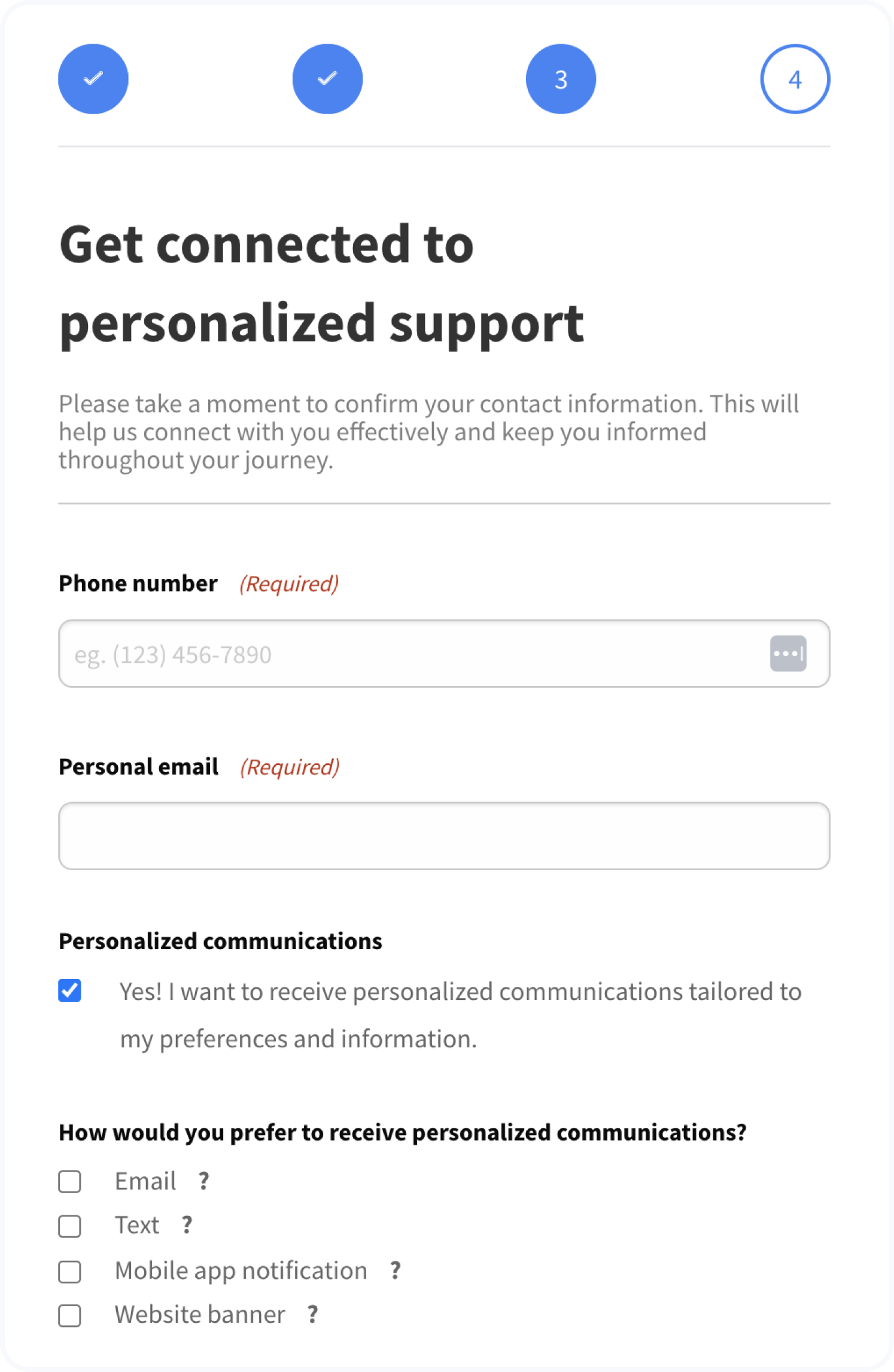
Task: Go back to completed step two circle
Action: tap(327, 79)
